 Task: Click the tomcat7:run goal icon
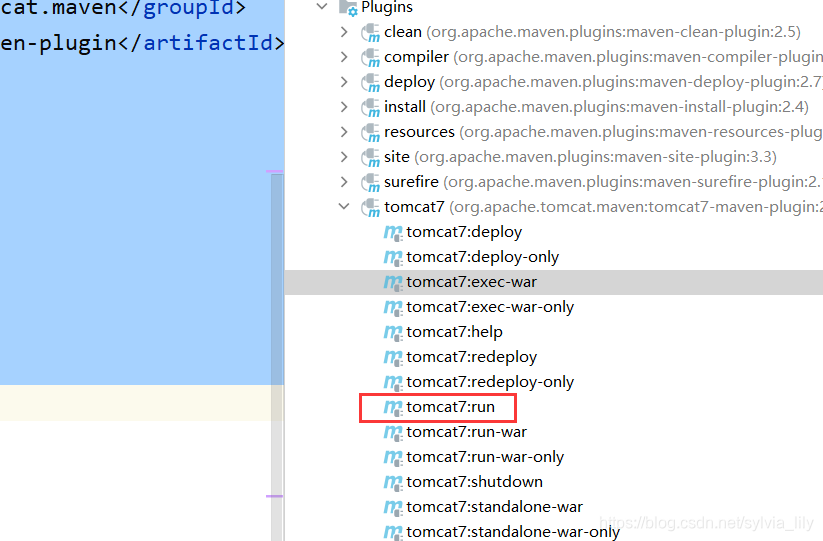393,408
